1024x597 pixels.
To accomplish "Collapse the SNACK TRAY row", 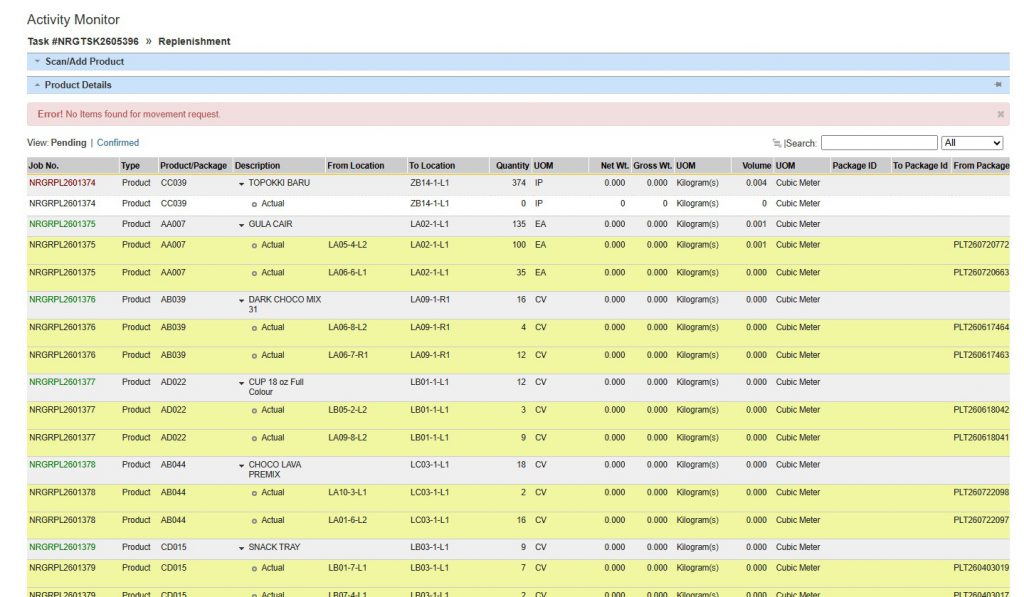I will tap(242, 549).
